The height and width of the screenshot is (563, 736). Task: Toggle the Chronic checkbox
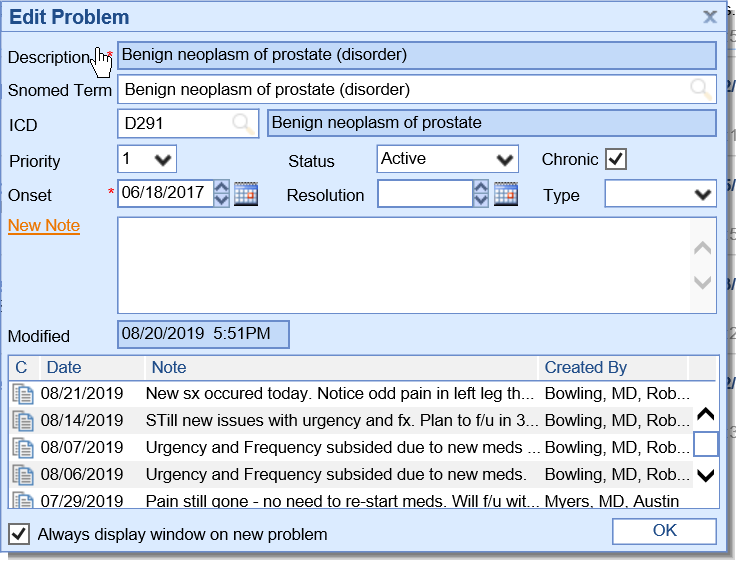(616, 159)
